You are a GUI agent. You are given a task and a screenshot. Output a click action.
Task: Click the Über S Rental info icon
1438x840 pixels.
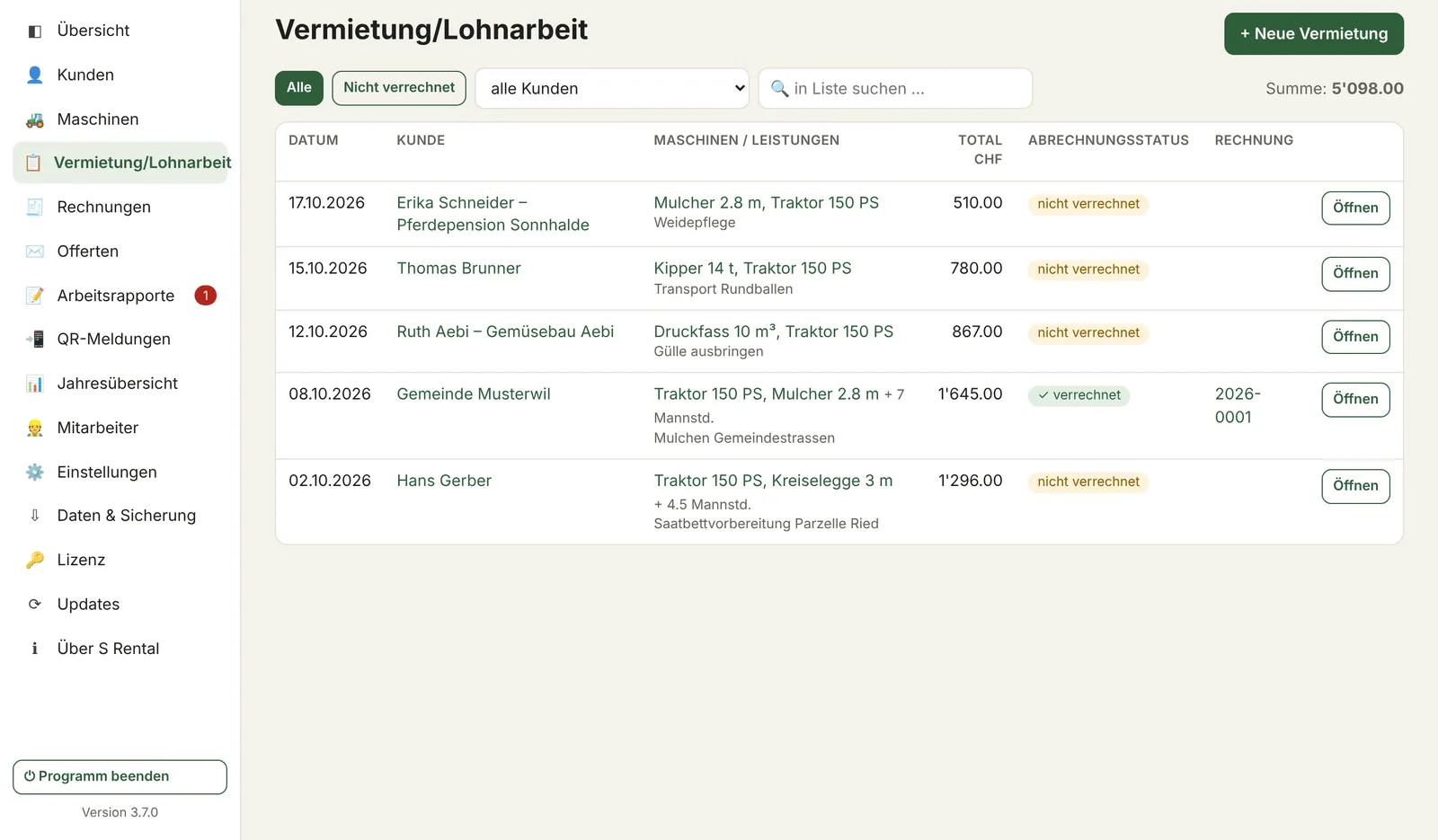click(35, 649)
